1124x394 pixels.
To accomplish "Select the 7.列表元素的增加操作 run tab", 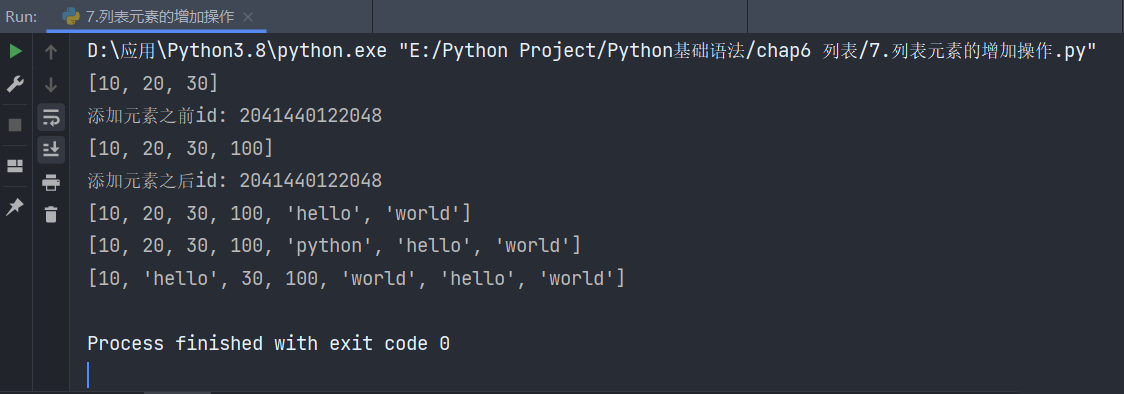I will [156, 16].
